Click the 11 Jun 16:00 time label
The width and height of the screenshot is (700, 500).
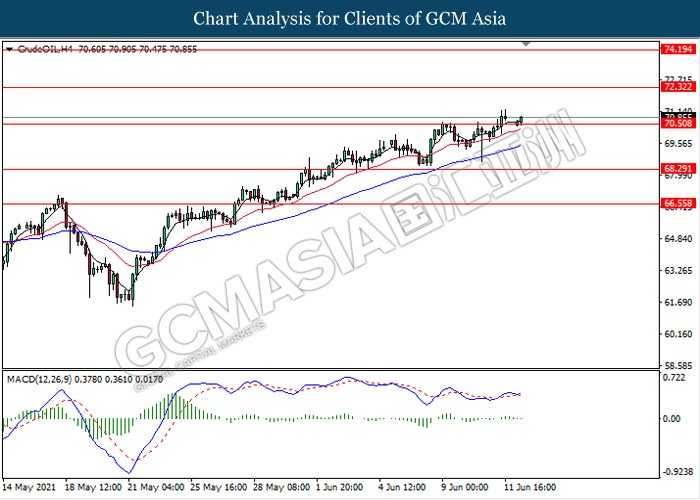tap(530, 487)
